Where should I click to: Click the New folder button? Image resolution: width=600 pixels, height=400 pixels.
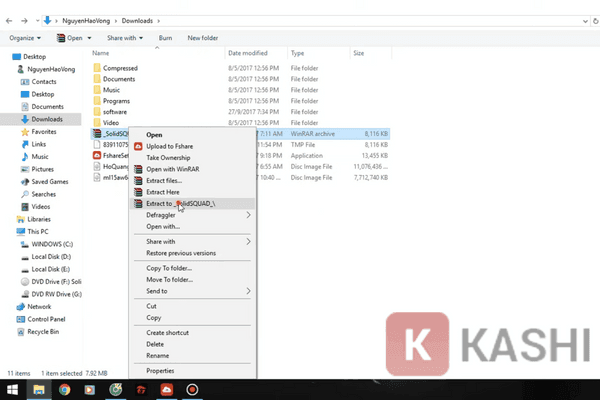(202, 38)
